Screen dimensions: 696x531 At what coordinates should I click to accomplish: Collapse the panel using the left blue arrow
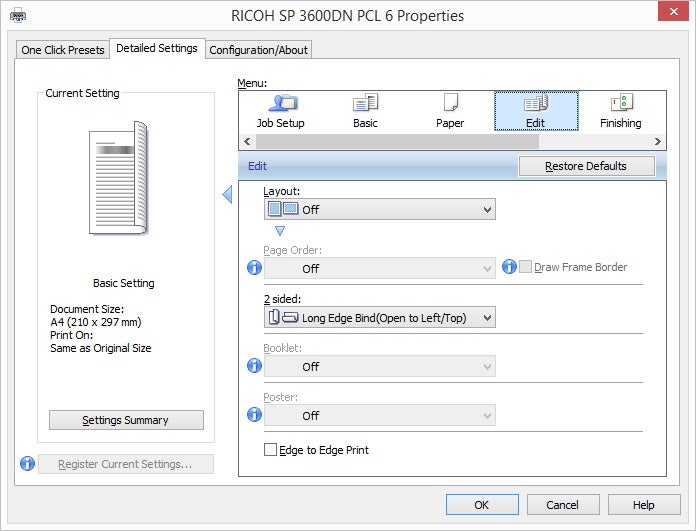227,195
